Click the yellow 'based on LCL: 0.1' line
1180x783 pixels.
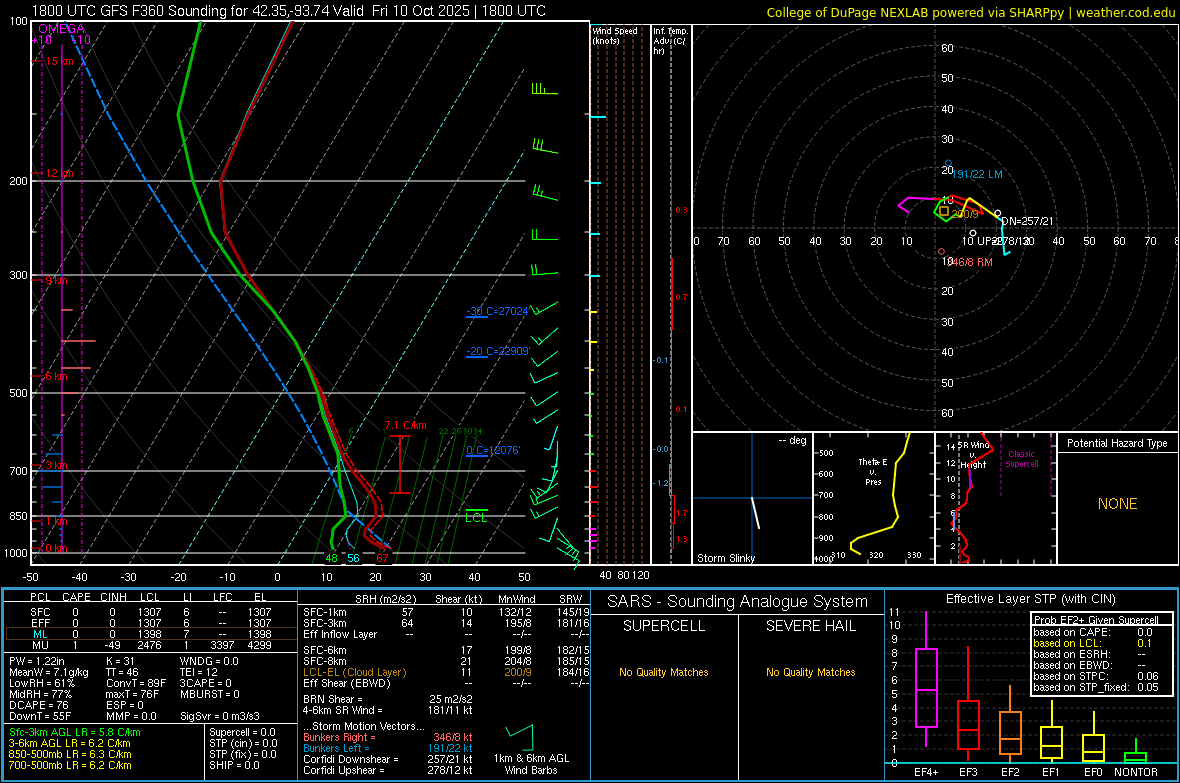[1093, 643]
